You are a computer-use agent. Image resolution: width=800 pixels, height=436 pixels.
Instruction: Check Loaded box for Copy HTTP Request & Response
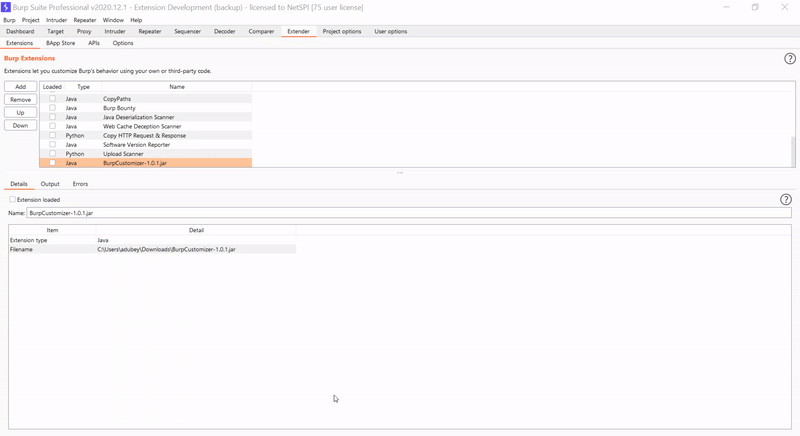click(x=53, y=135)
